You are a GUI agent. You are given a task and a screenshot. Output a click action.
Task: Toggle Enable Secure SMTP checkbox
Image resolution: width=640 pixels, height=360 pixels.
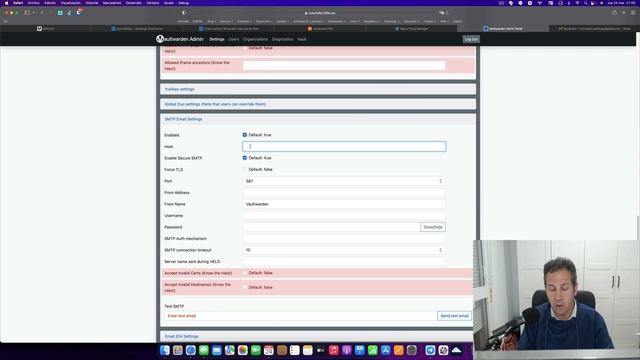245,158
